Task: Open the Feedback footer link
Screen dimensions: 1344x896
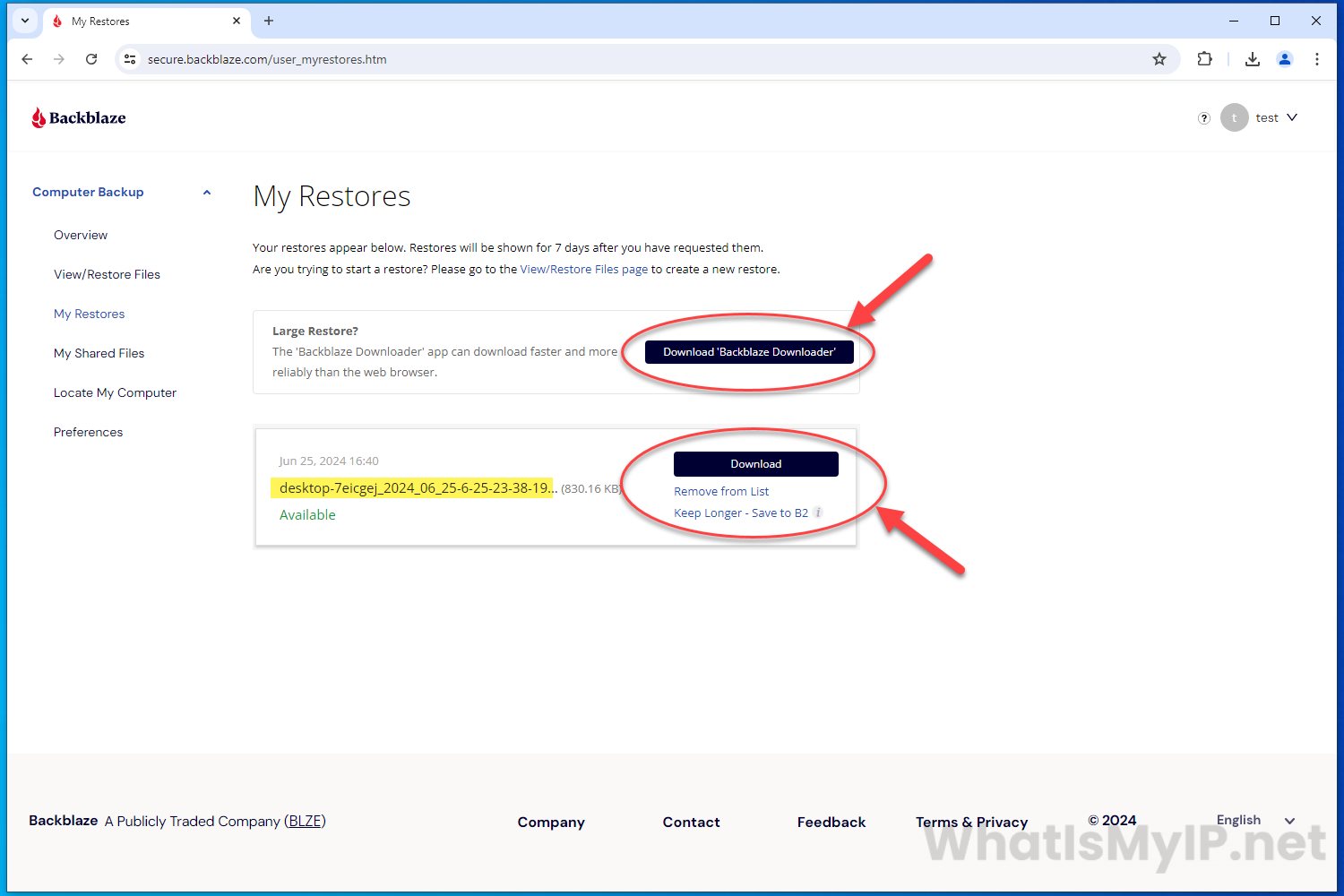Action: [x=831, y=822]
